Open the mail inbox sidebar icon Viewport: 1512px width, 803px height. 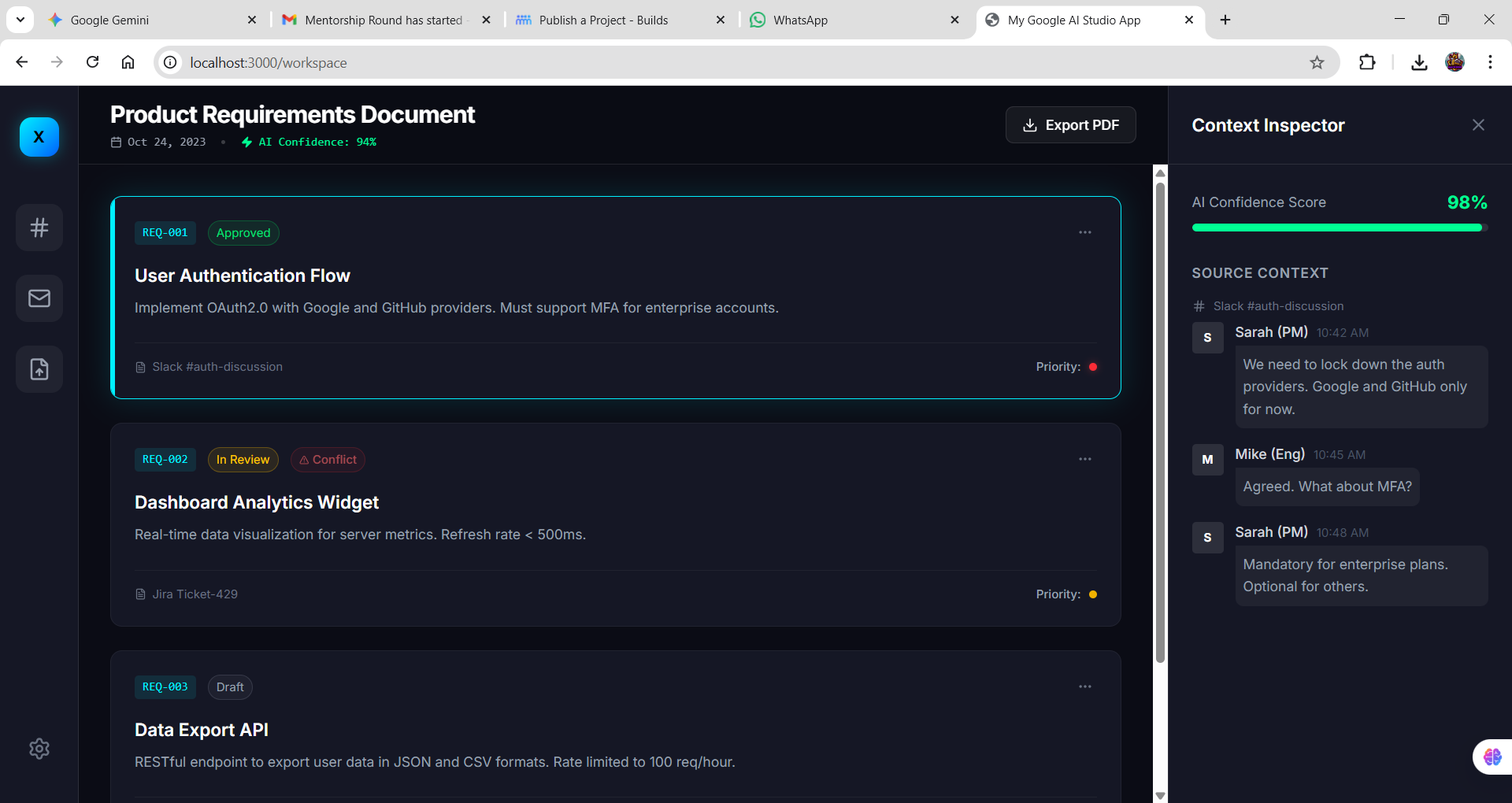[39, 298]
